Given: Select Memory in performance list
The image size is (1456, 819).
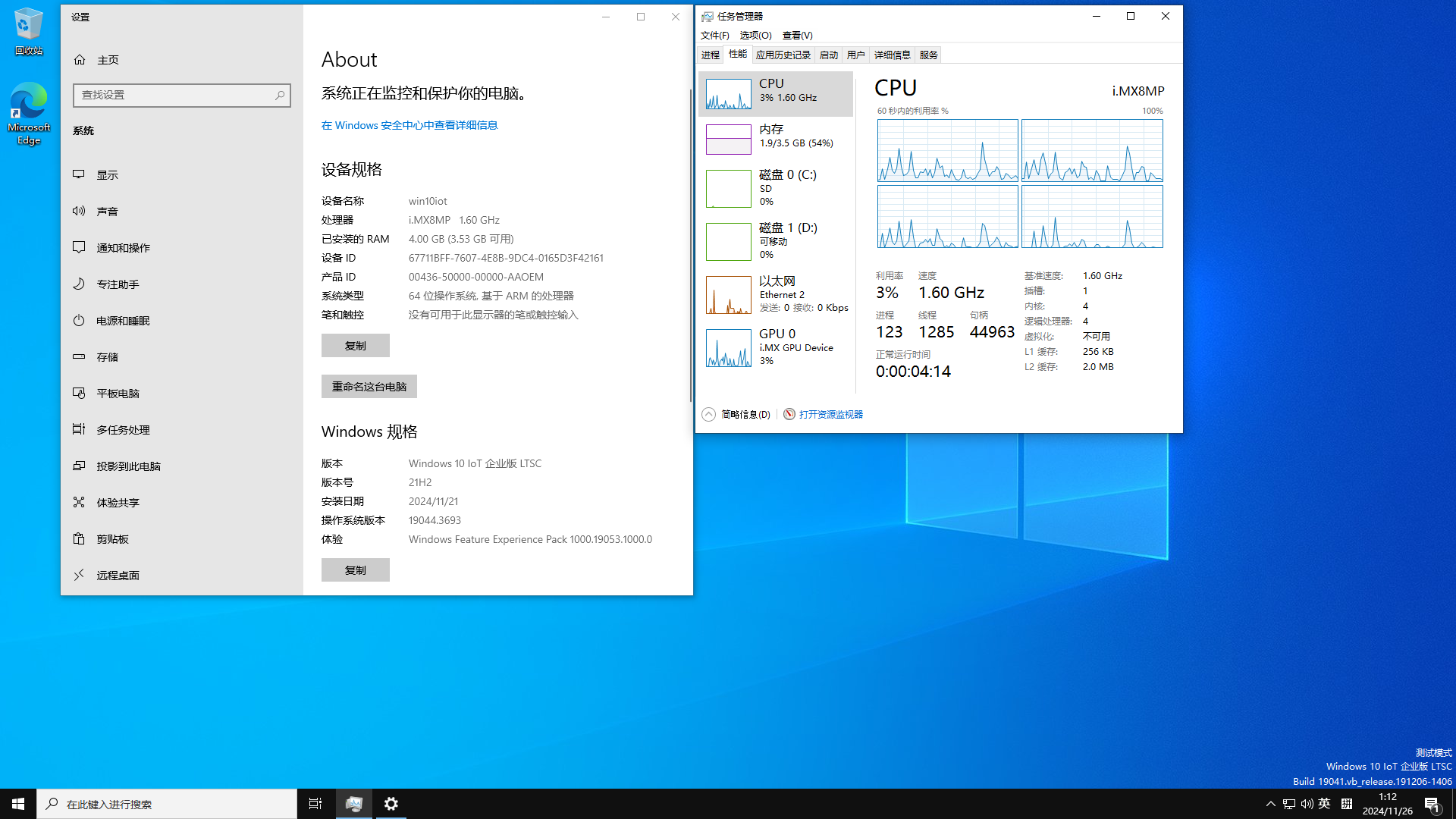Looking at the screenshot, I should pyautogui.click(x=776, y=140).
